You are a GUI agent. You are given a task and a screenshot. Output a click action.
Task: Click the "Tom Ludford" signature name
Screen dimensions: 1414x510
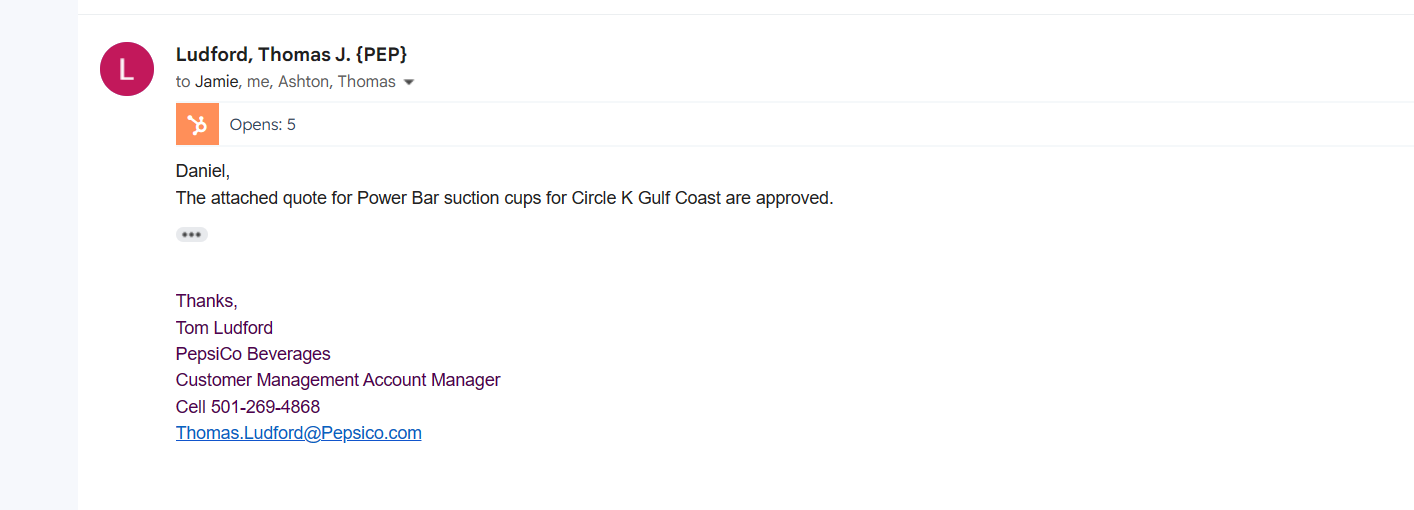[x=224, y=328]
